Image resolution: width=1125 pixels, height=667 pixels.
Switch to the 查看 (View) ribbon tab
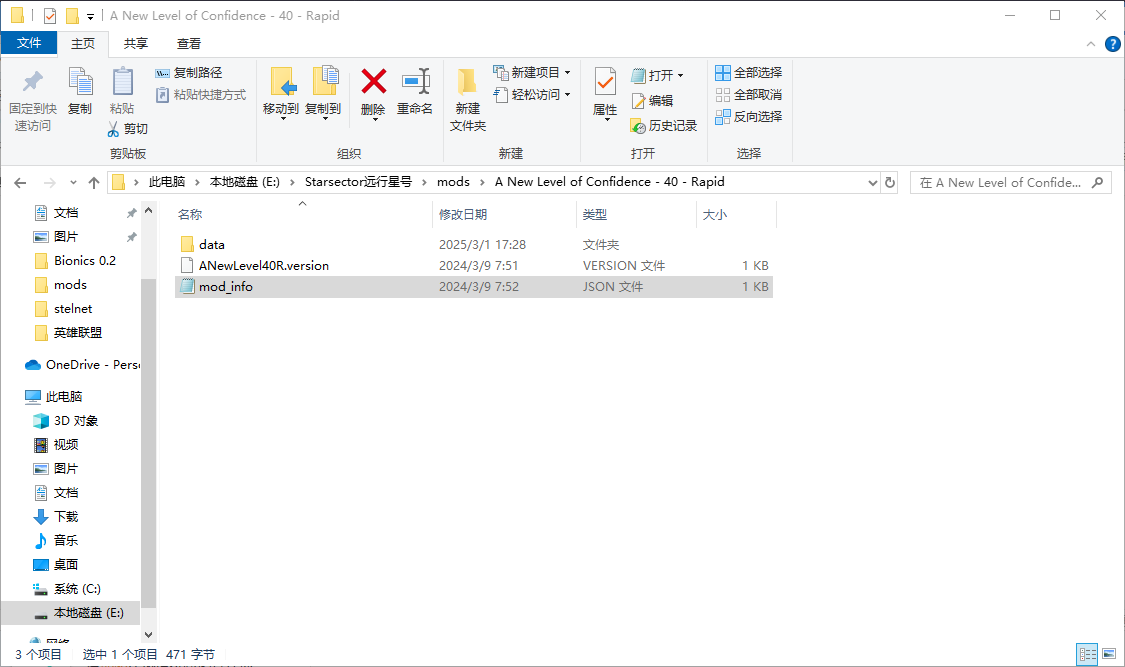click(189, 43)
